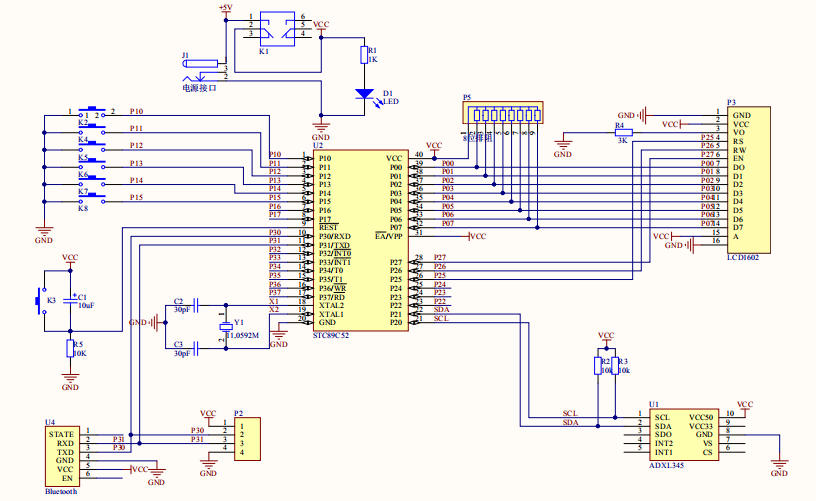Select the GND symbol under the key column

point(44,234)
